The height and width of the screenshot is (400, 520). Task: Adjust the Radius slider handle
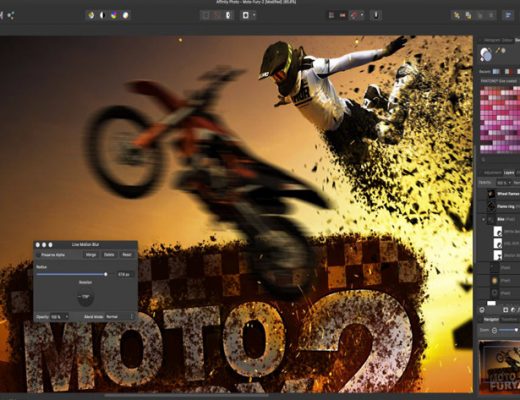click(x=106, y=274)
